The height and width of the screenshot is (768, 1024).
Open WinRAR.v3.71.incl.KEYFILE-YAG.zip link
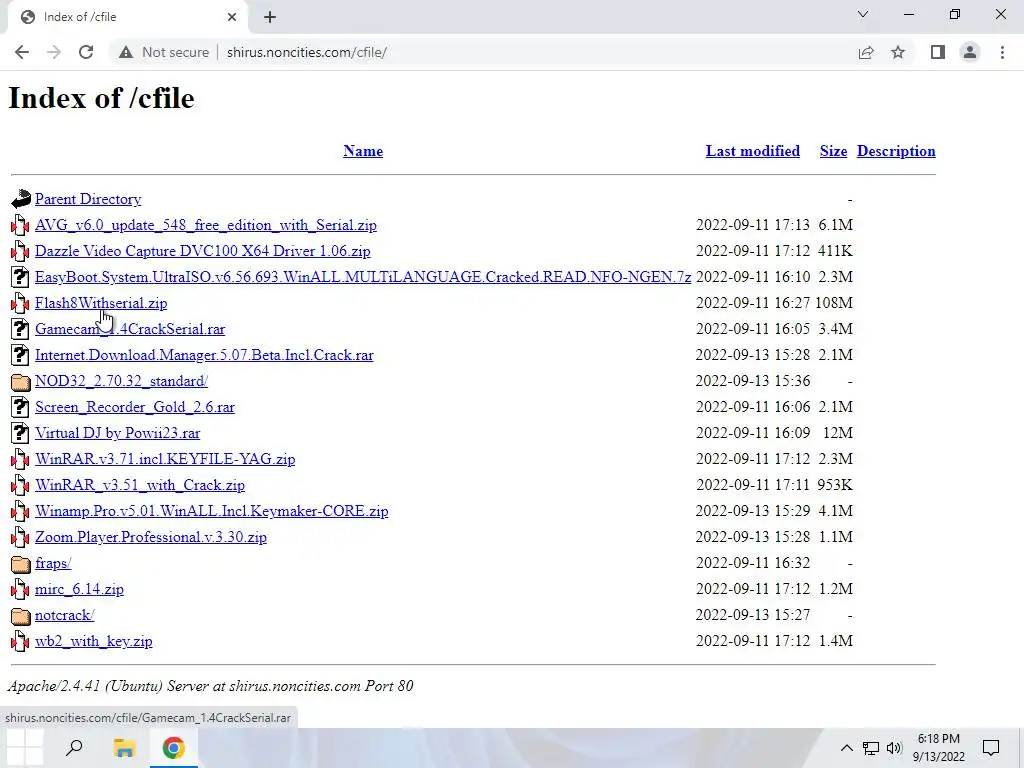[165, 459]
